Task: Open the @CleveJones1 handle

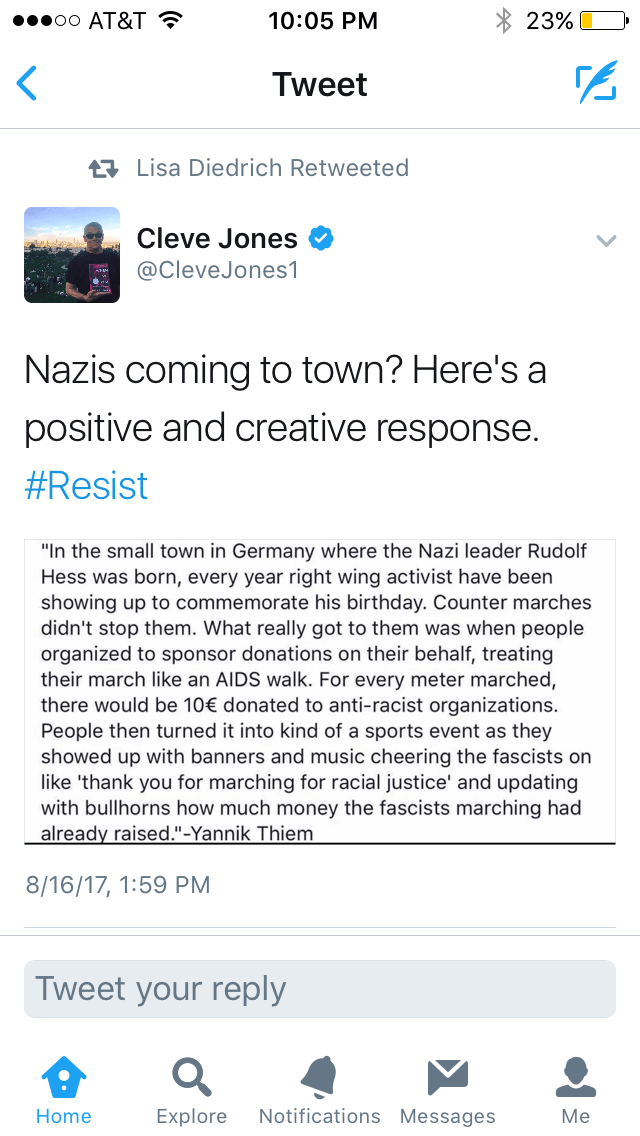Action: coord(217,271)
